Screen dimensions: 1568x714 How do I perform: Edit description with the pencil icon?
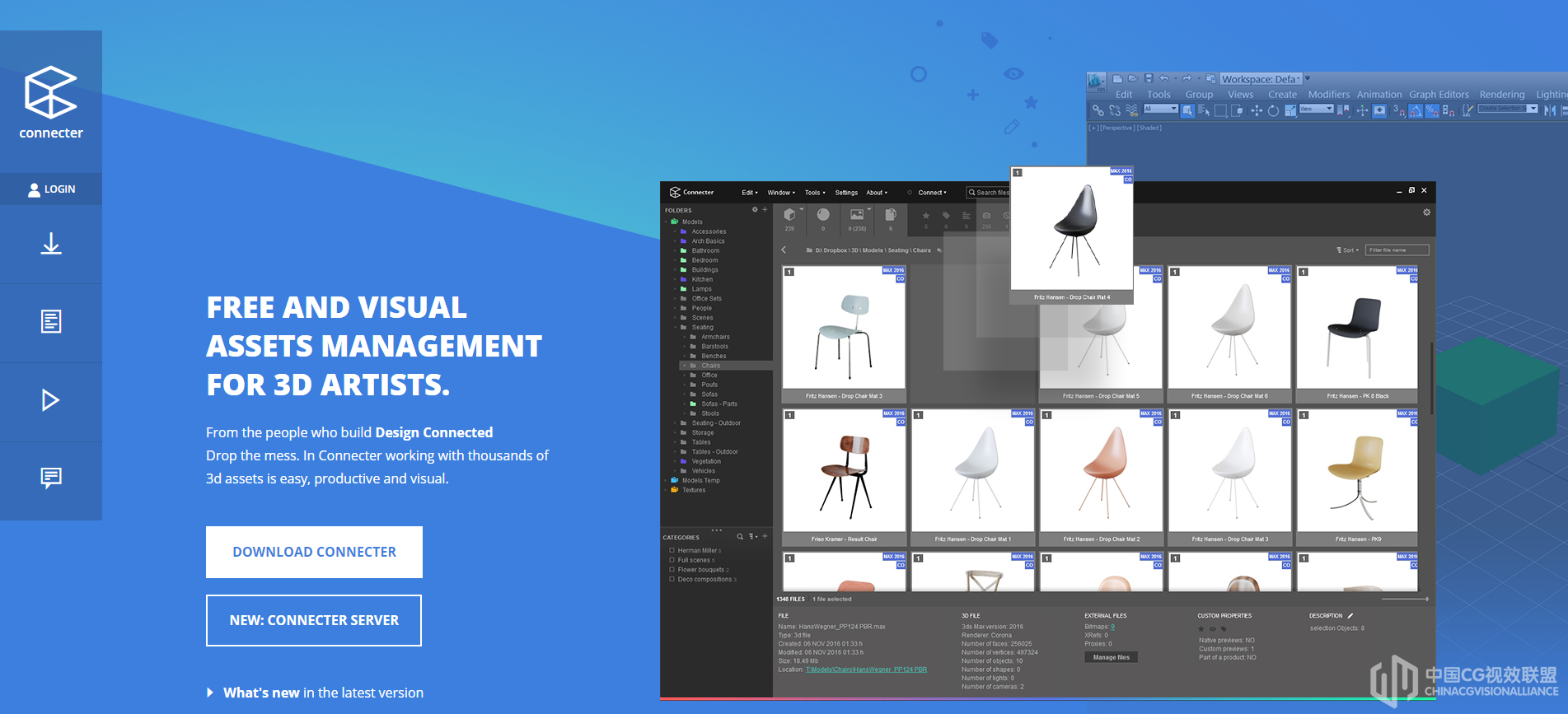point(1350,615)
